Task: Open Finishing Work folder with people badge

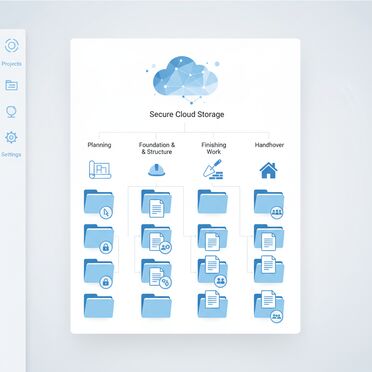Action: pyautogui.click(x=213, y=271)
